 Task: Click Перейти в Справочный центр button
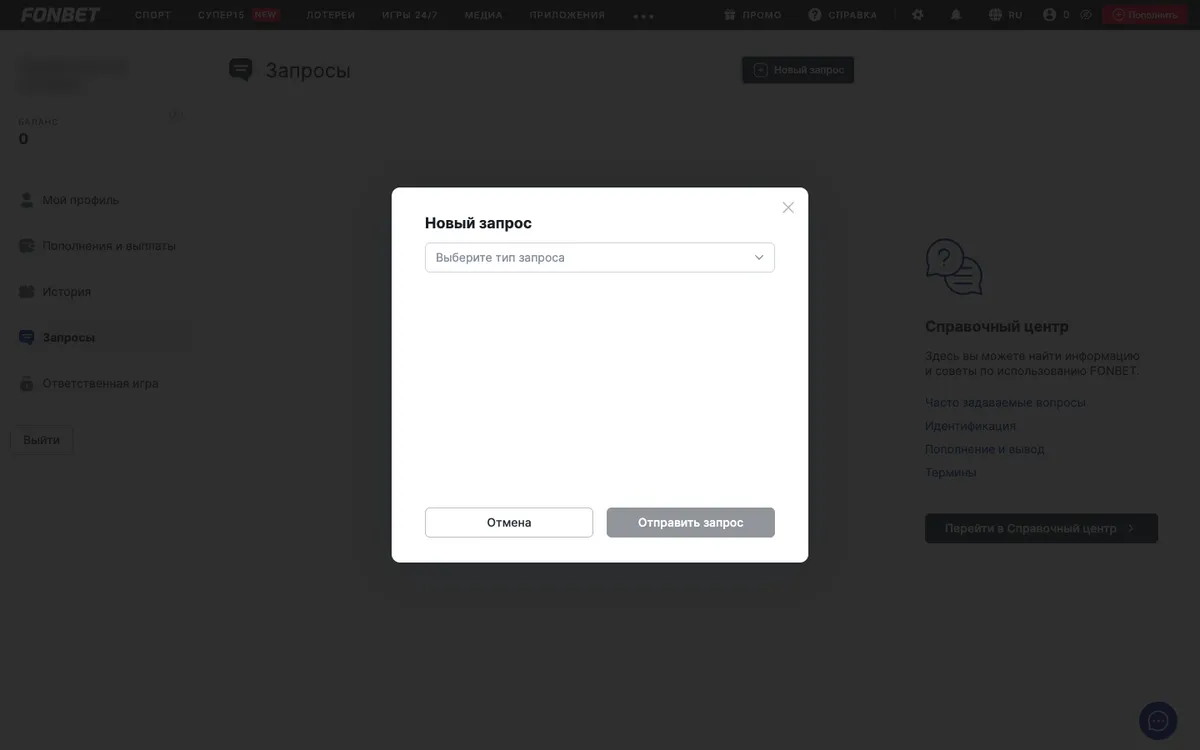point(1041,528)
